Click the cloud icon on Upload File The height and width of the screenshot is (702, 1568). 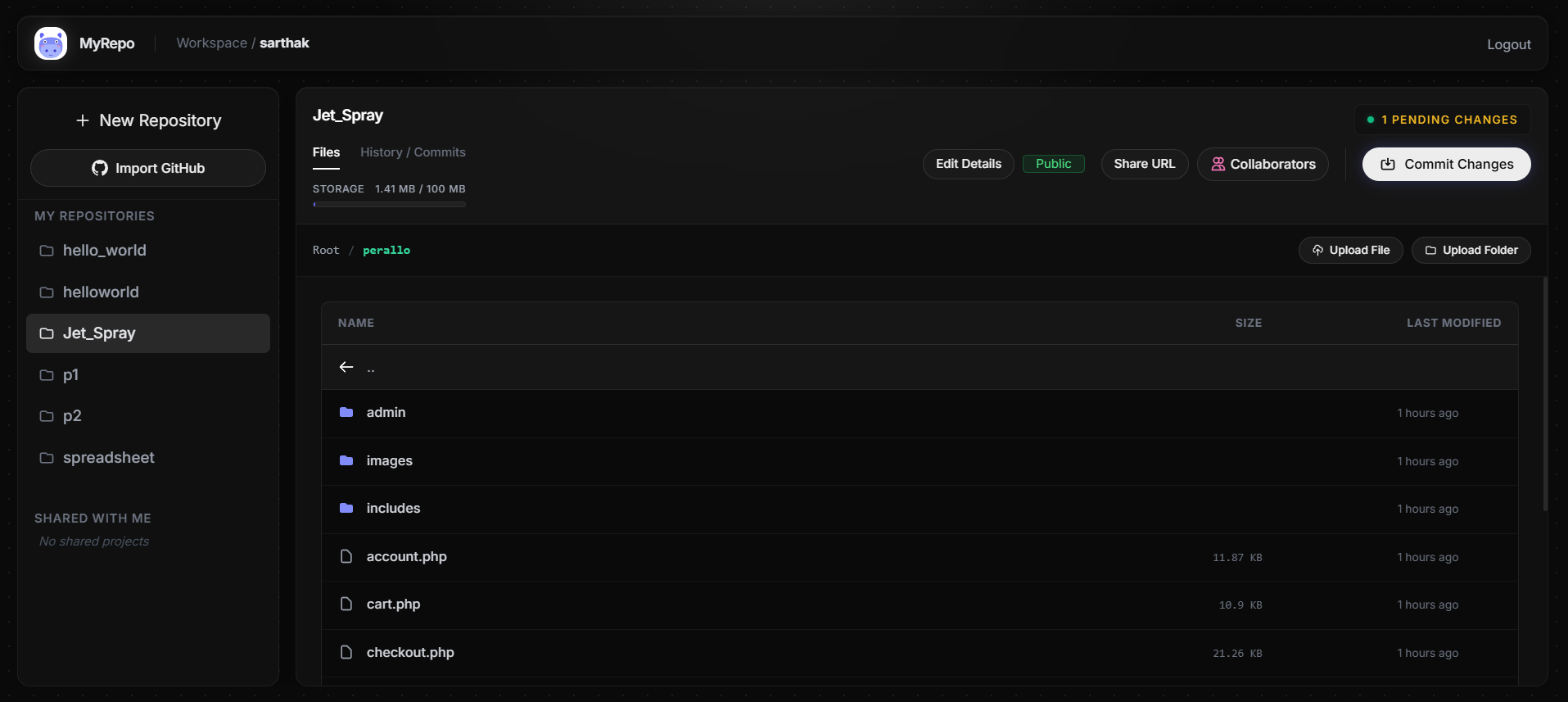tap(1317, 250)
